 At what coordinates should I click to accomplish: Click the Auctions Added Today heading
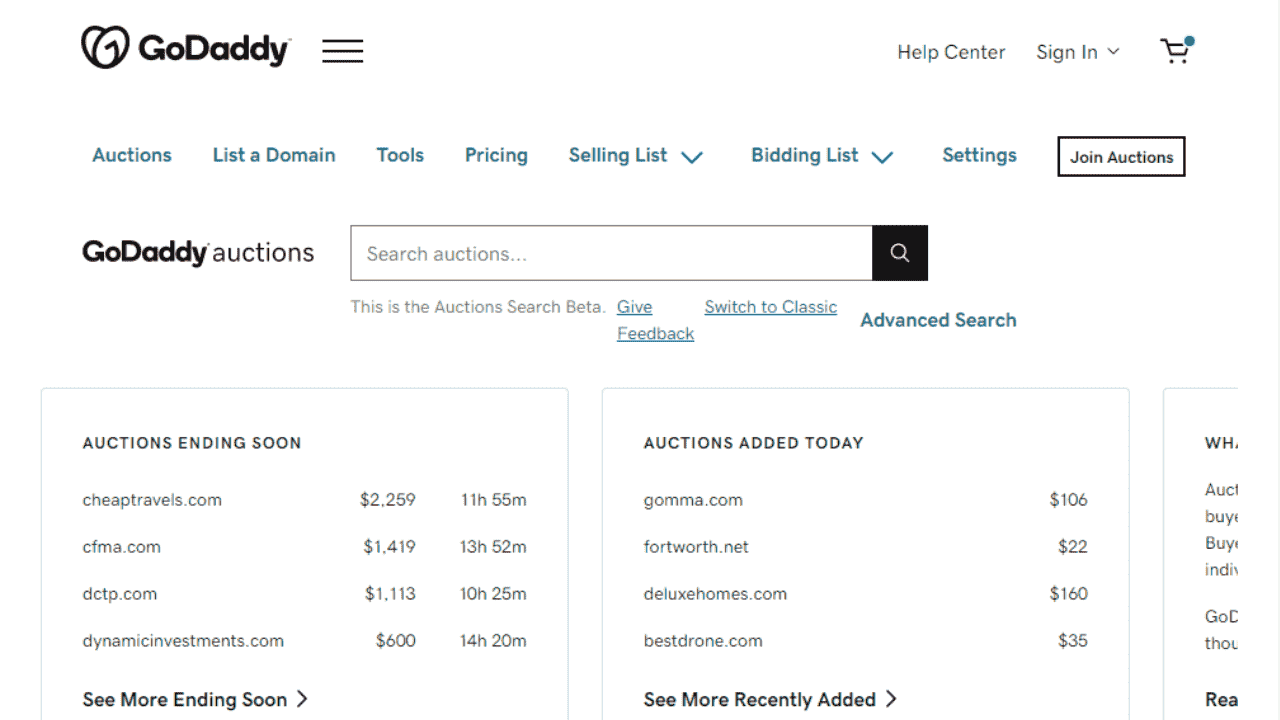tap(753, 443)
